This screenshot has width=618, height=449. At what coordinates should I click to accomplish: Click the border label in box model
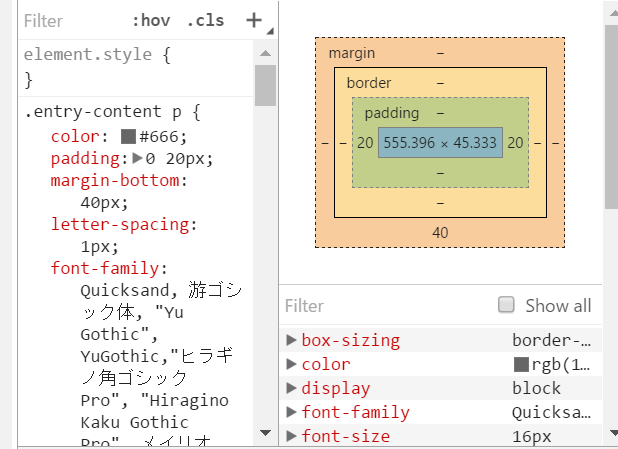(369, 83)
